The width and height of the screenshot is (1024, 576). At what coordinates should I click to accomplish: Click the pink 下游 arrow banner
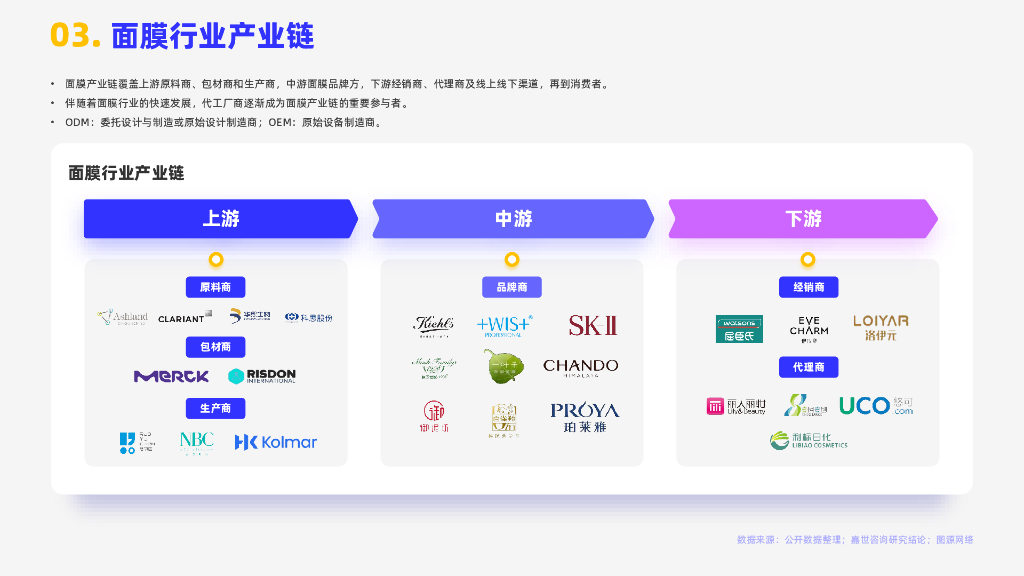tap(803, 218)
